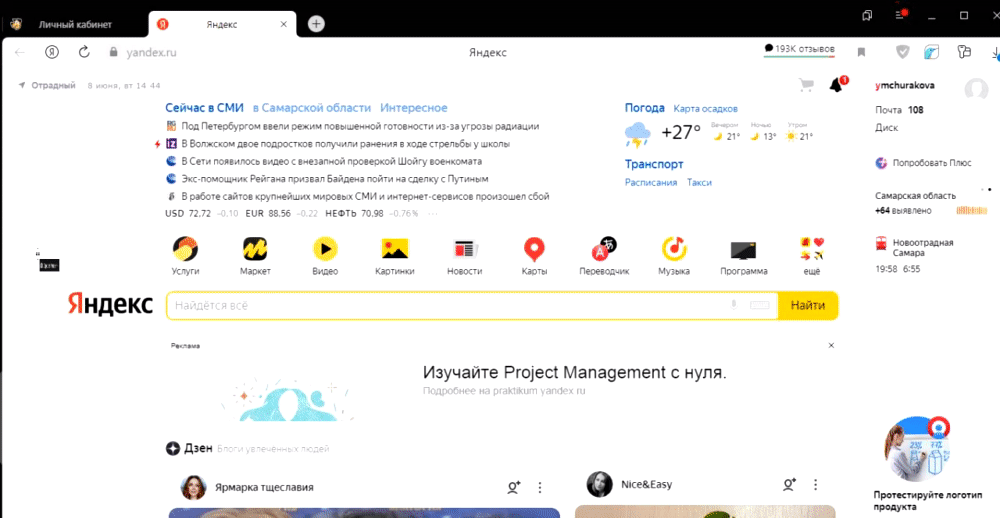Viewport: 1000px width, 518px height.
Task: Open Карта осадков precipitation map
Action: click(705, 108)
